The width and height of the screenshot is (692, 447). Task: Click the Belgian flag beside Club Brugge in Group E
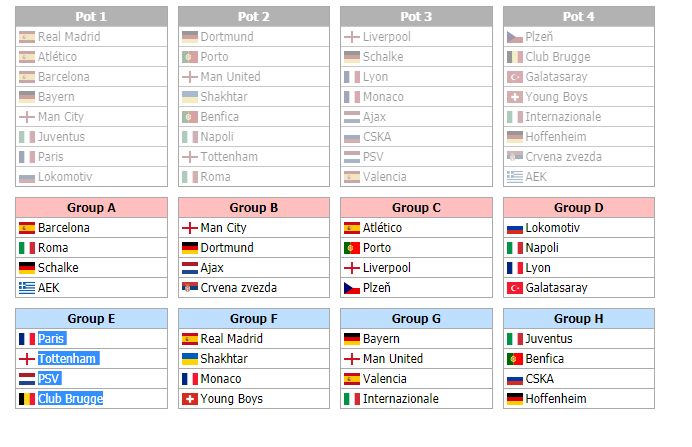[26, 399]
